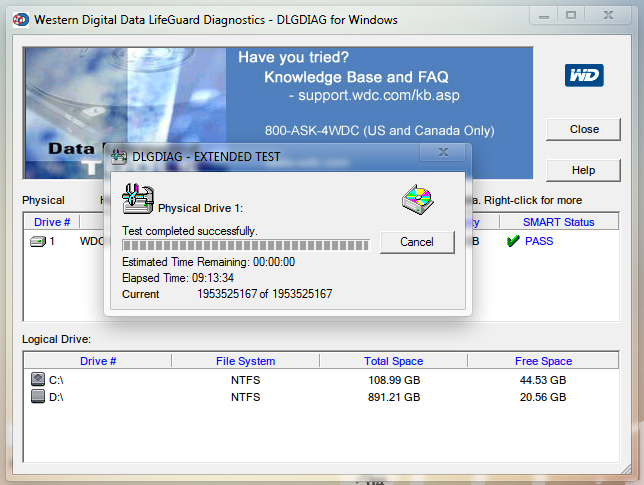Select the C:\ drive label
644x485 pixels.
pyautogui.click(x=56, y=380)
